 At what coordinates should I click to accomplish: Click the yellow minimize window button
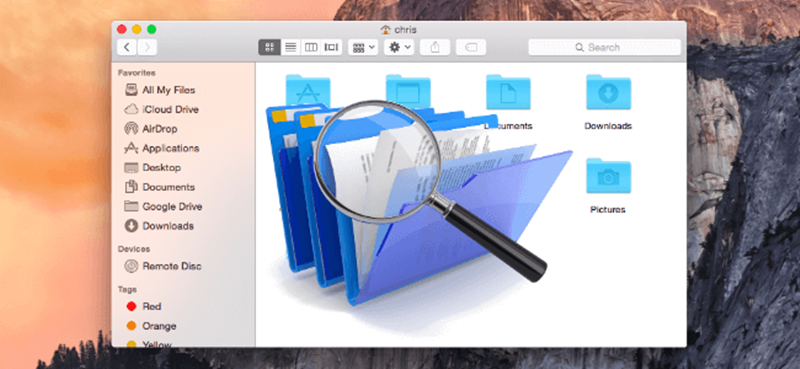click(137, 29)
